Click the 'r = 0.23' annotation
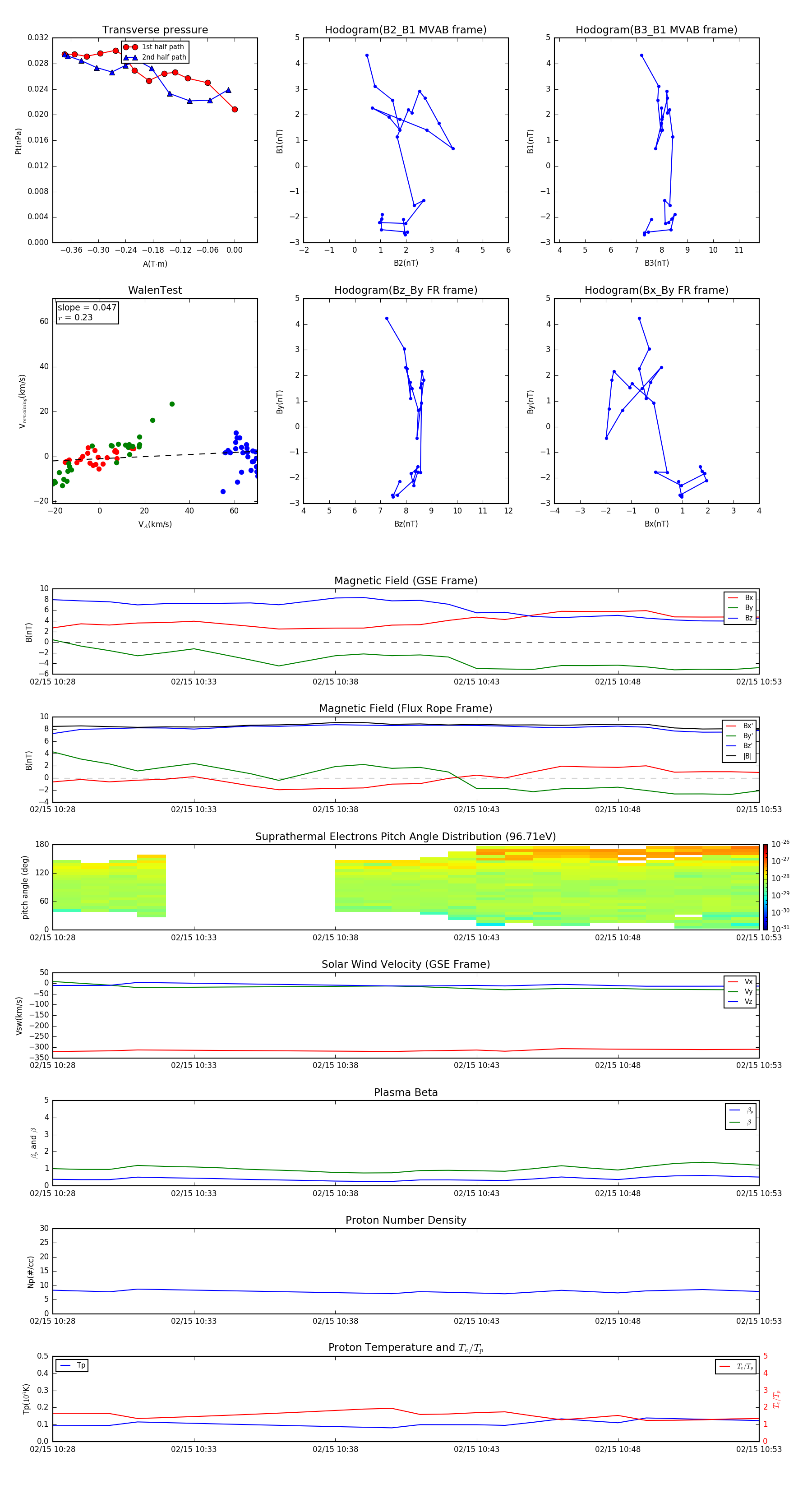This screenshot has width=812, height=1489. [x=76, y=317]
